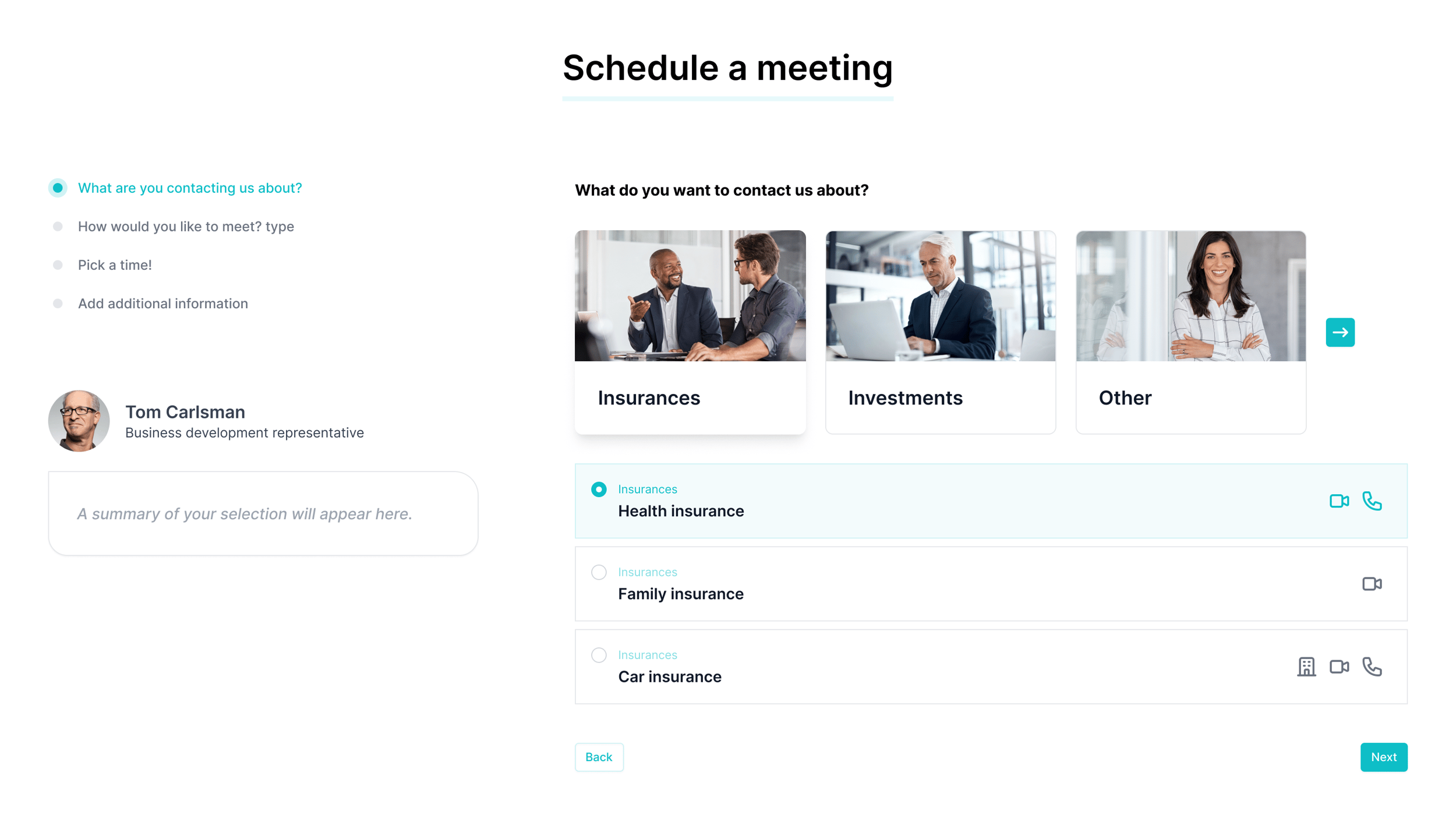Click the in-person meeting icon for Car insurance
The height and width of the screenshot is (817, 1456).
1307,666
